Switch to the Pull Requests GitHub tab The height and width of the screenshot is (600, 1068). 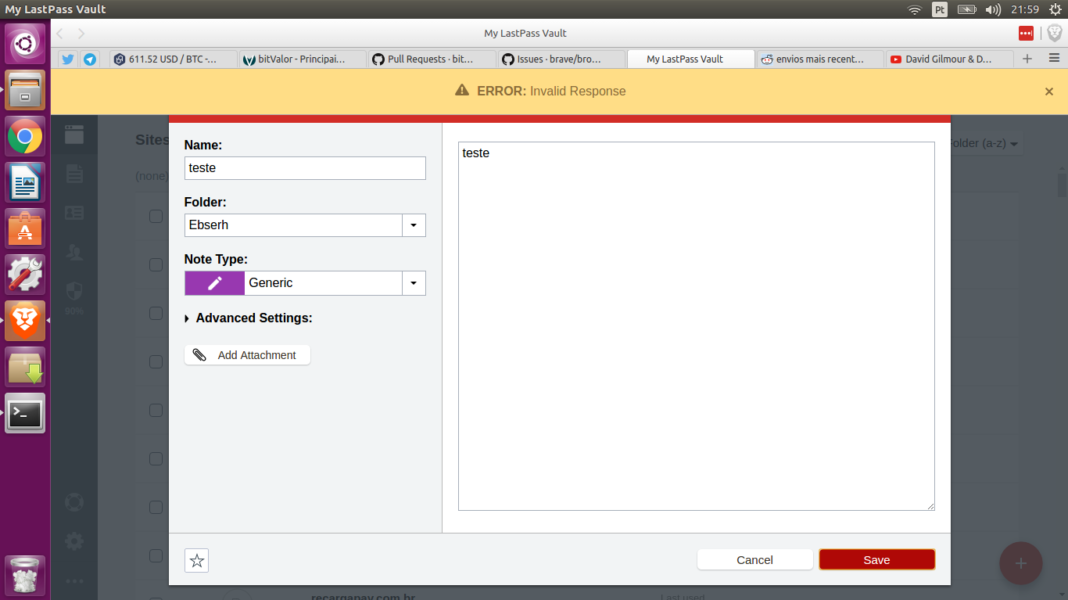click(x=429, y=59)
